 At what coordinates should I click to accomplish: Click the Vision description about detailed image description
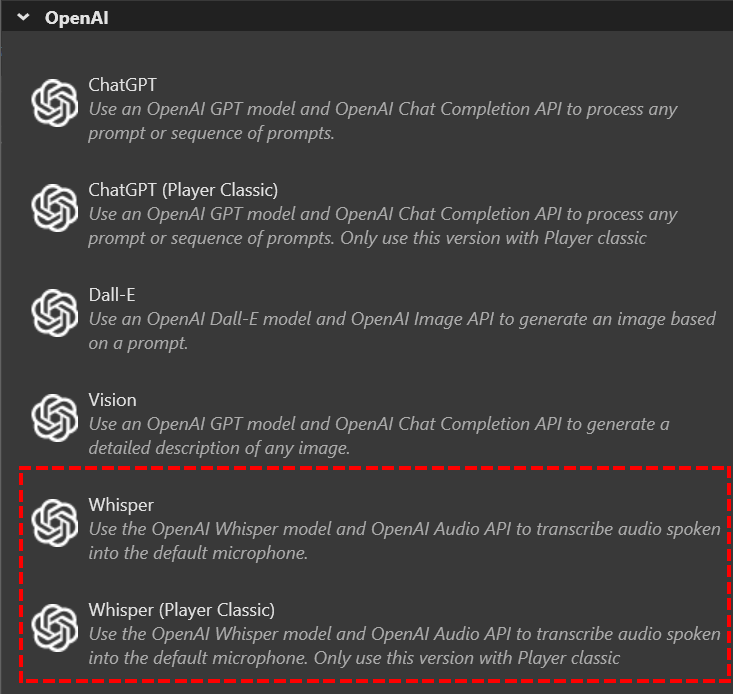point(379,436)
